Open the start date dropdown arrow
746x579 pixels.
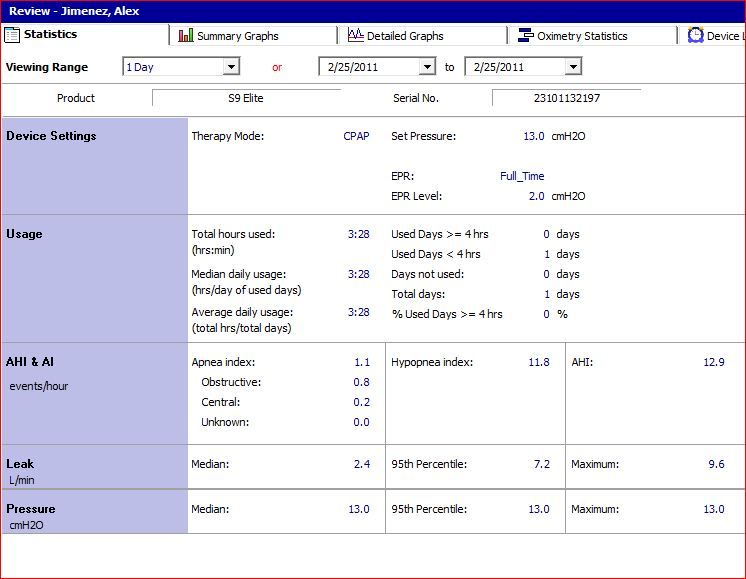[x=427, y=67]
